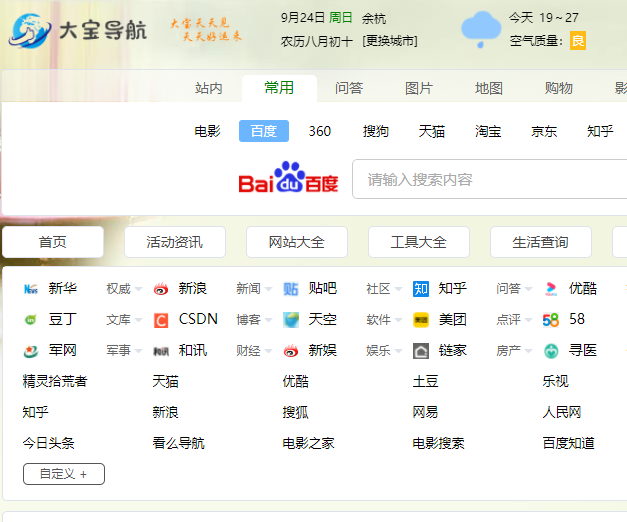Image resolution: width=627 pixels, height=522 pixels.
Task: Switch to the 地图 search tab
Action: point(489,88)
